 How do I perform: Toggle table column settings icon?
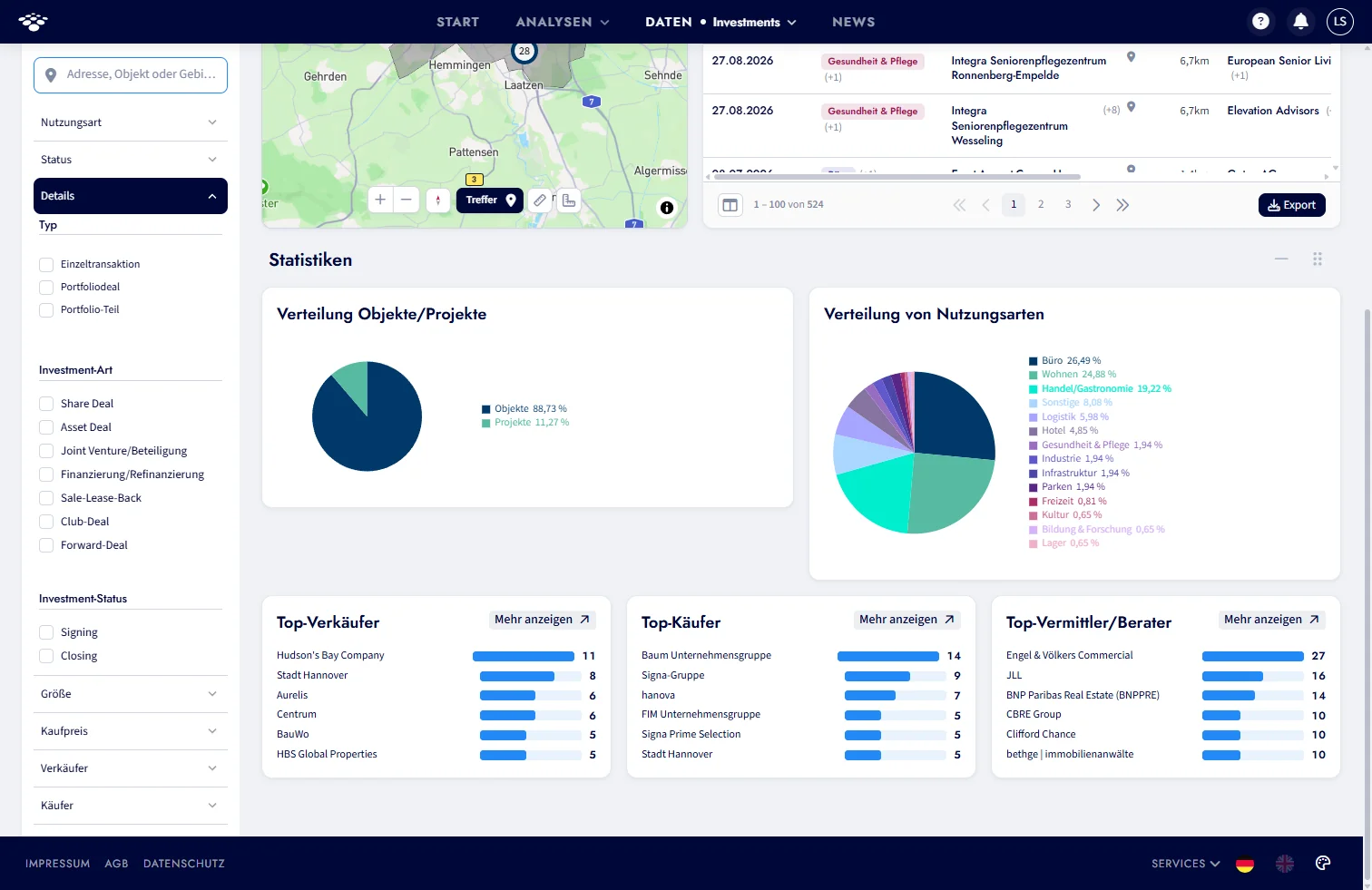730,205
